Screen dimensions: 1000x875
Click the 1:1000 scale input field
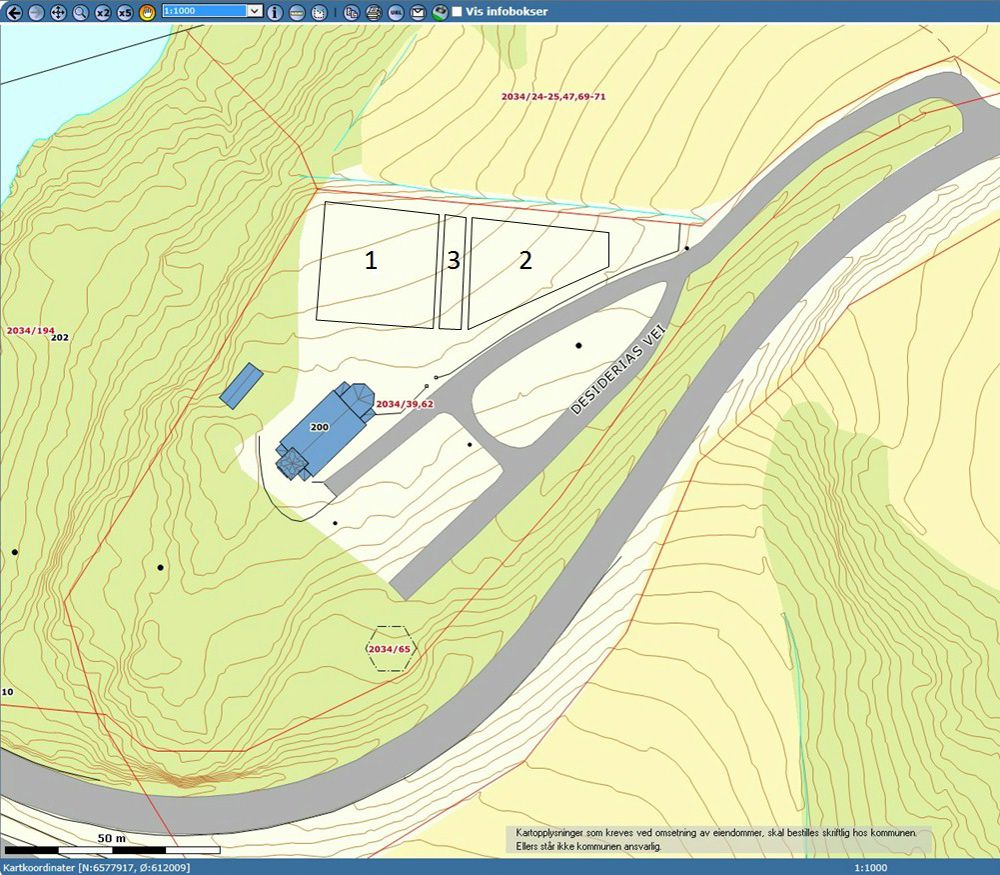click(203, 11)
